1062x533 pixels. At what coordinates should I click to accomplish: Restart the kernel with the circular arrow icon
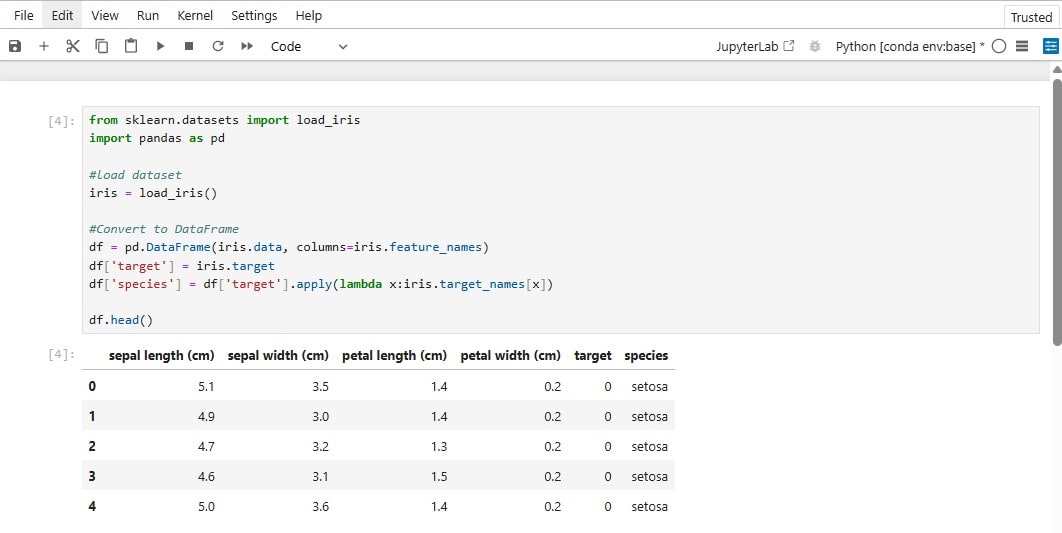pos(218,46)
